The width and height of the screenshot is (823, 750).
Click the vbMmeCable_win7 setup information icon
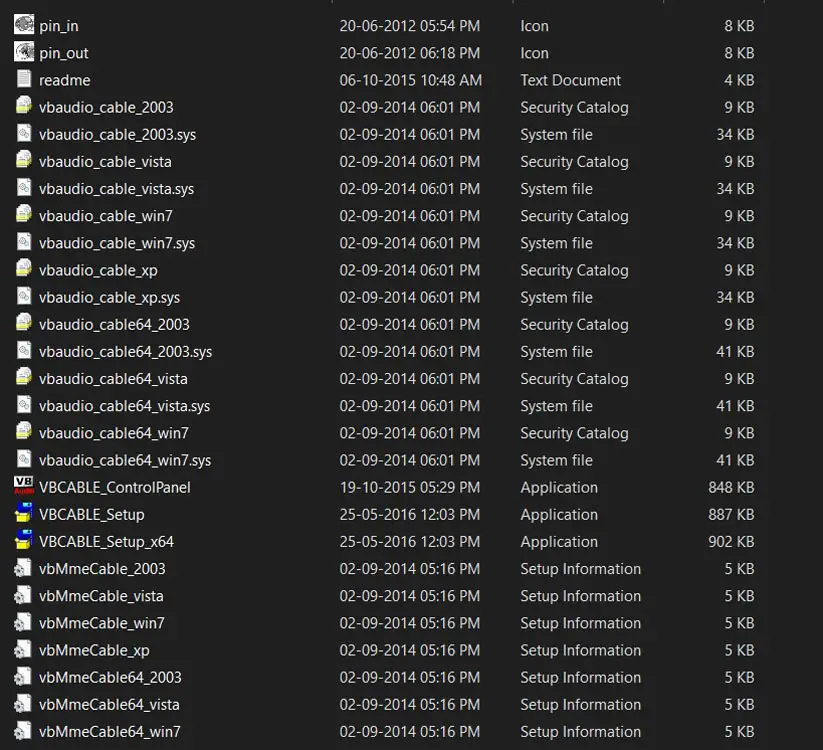(x=23, y=622)
